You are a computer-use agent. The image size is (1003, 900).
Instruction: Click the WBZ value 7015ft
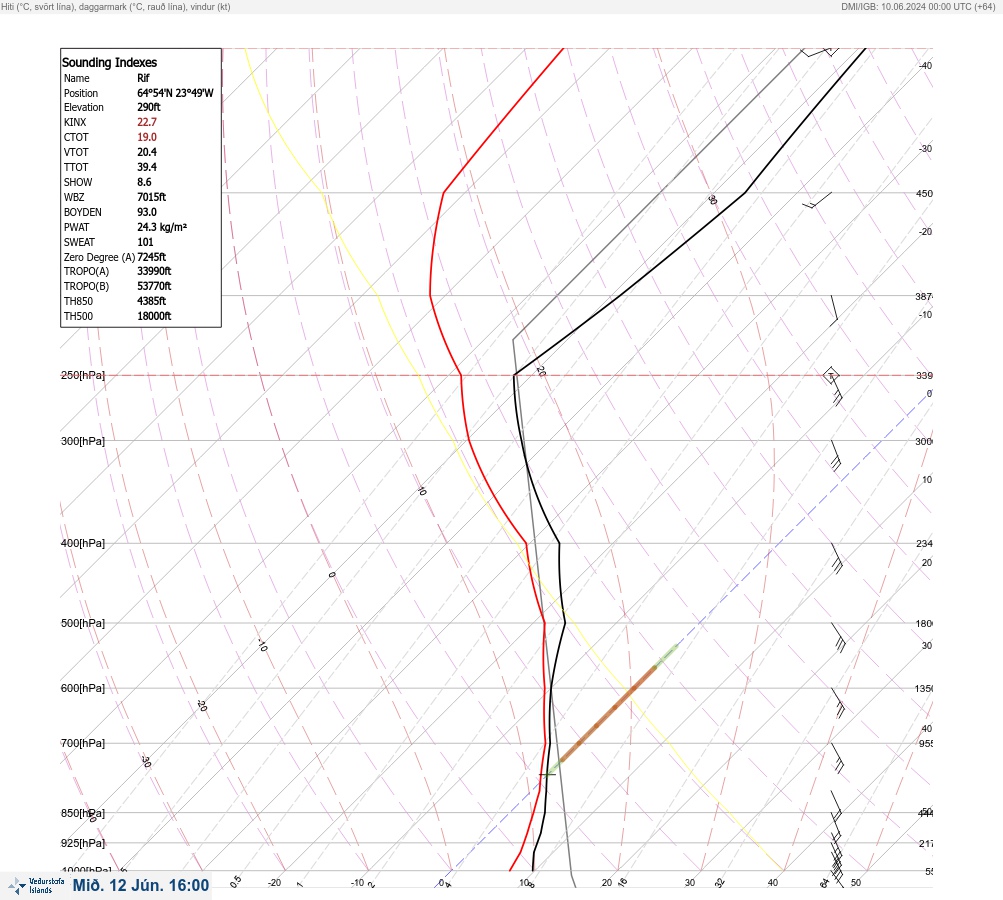tap(152, 197)
